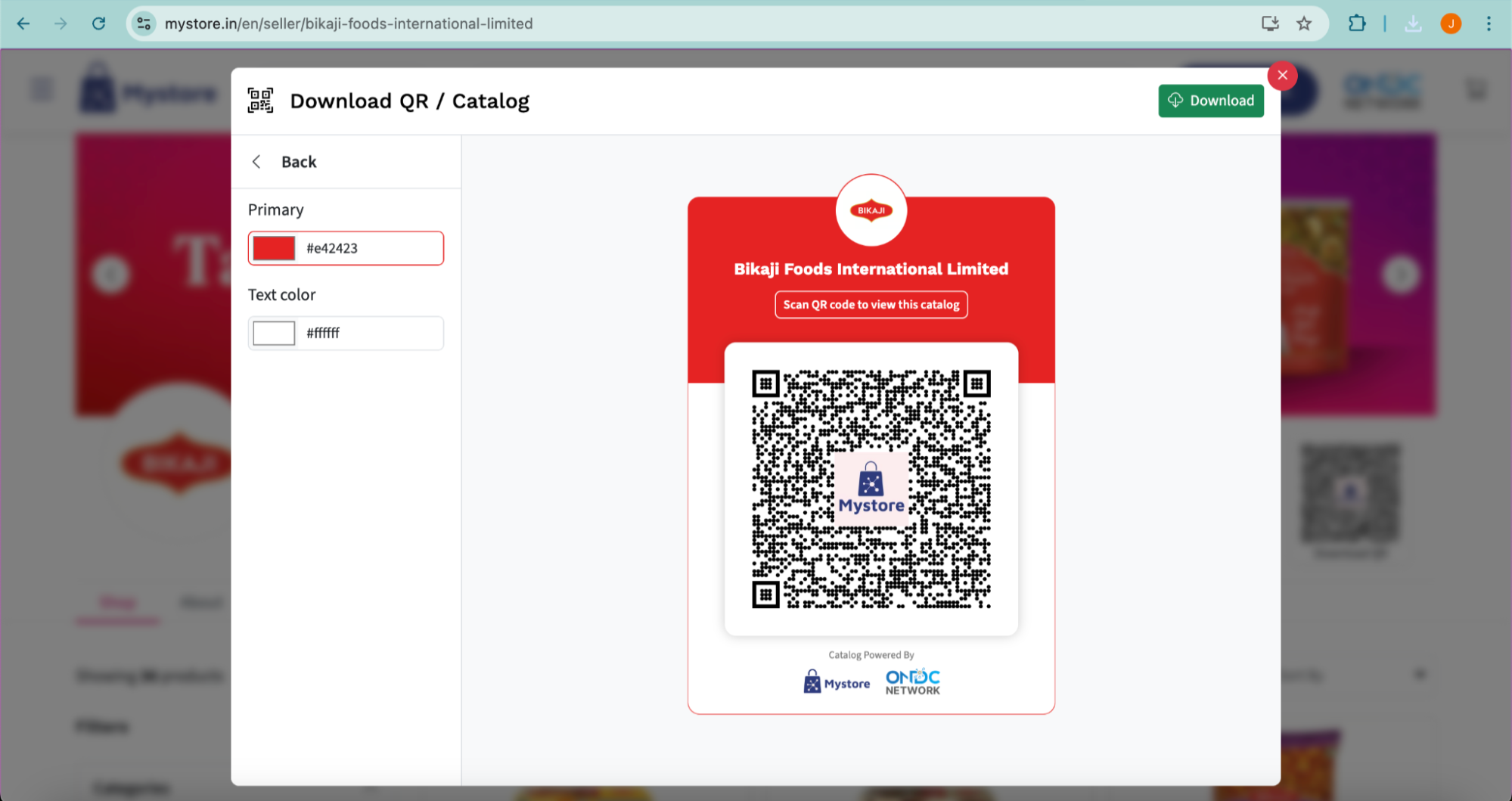The height and width of the screenshot is (801, 1512).
Task: Click the ONDC Network logo in card footer
Action: (912, 681)
